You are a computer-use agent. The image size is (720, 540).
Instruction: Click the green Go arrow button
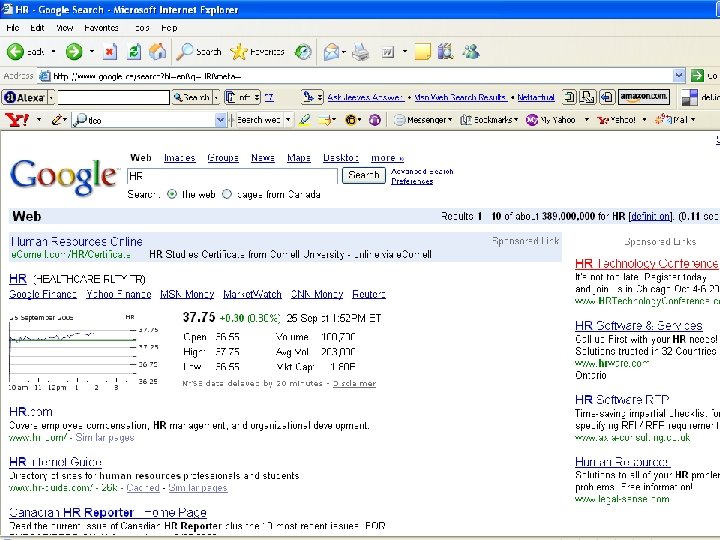(697, 76)
